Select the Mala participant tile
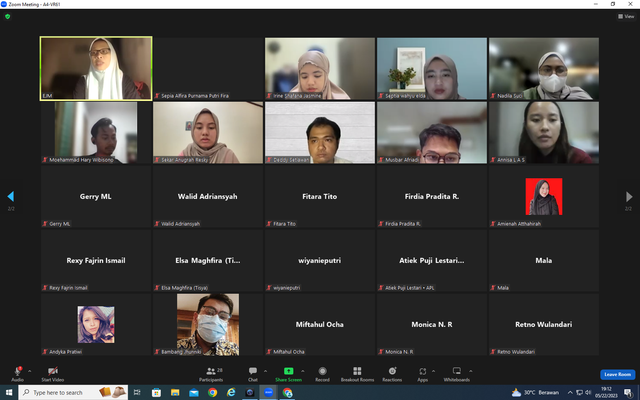 click(x=544, y=260)
